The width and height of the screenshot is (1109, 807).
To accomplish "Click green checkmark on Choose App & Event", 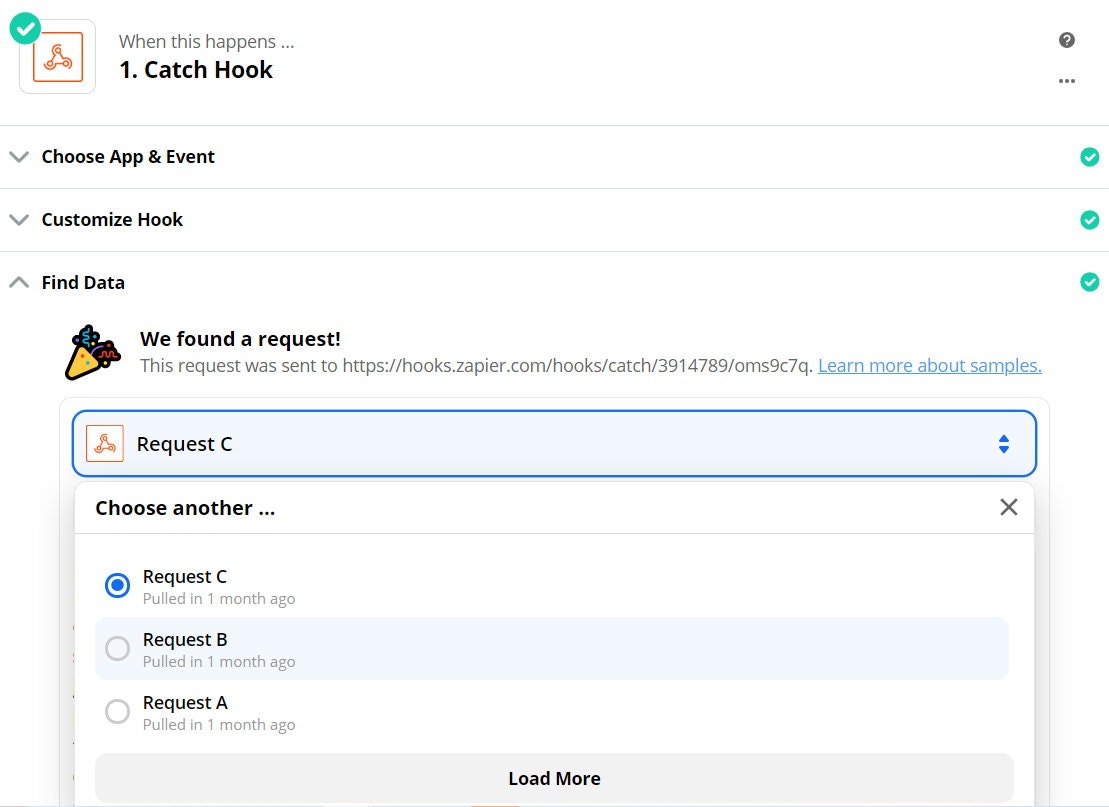I will tap(1089, 157).
